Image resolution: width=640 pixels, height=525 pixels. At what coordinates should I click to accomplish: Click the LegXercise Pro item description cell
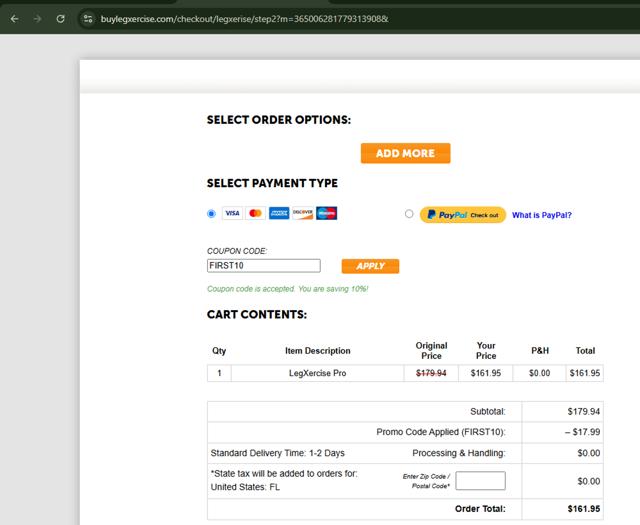(x=318, y=373)
